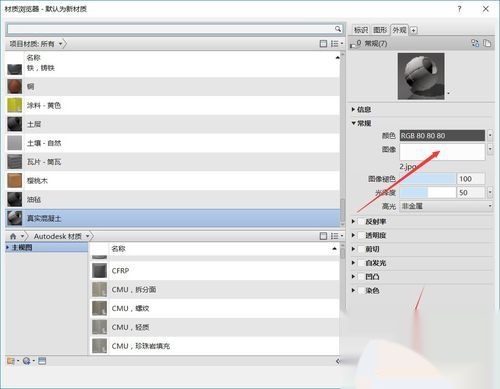Enable the 凹凸 checkbox
The height and width of the screenshot is (389, 500).
pos(361,277)
